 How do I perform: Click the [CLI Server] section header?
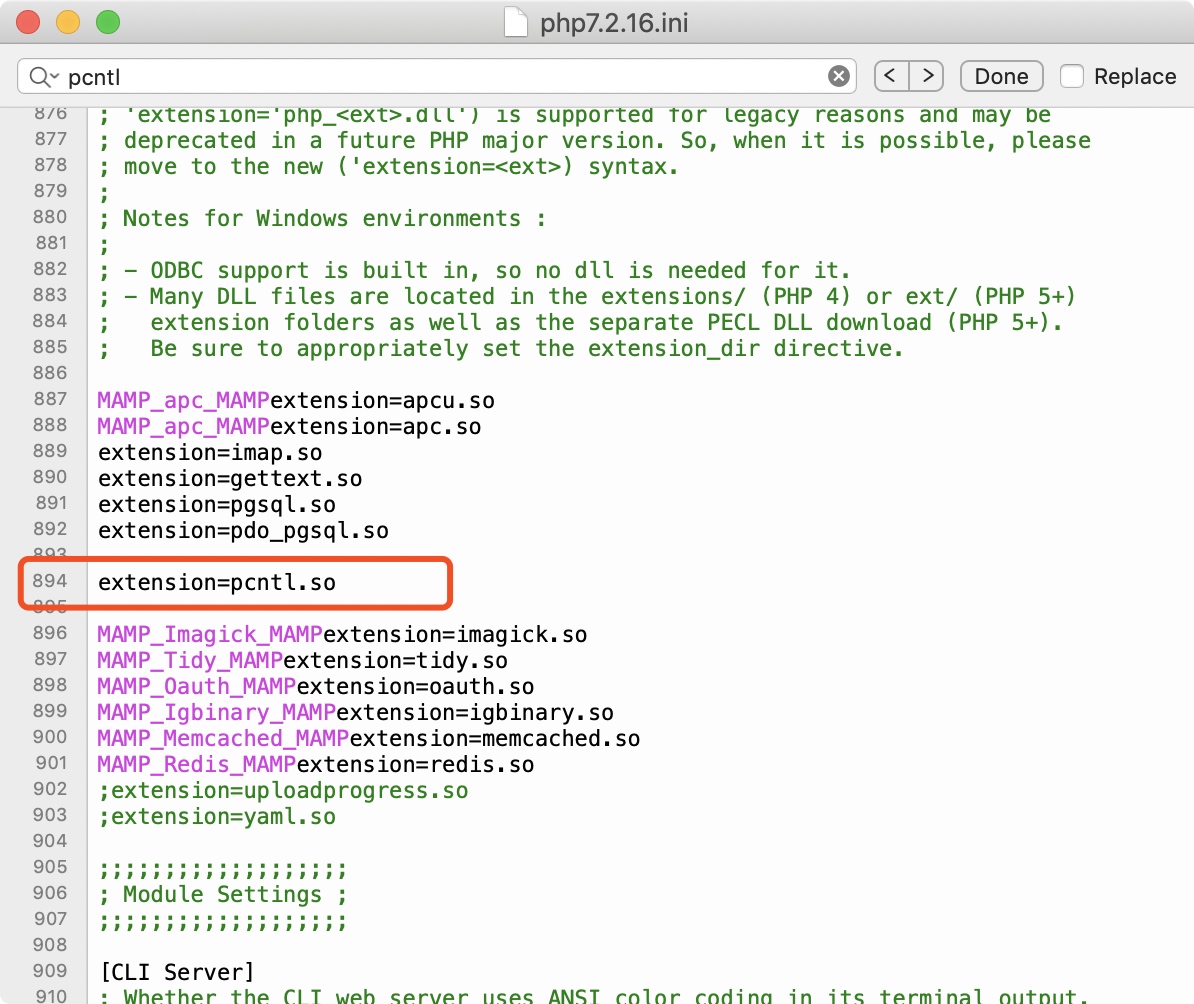tap(177, 972)
